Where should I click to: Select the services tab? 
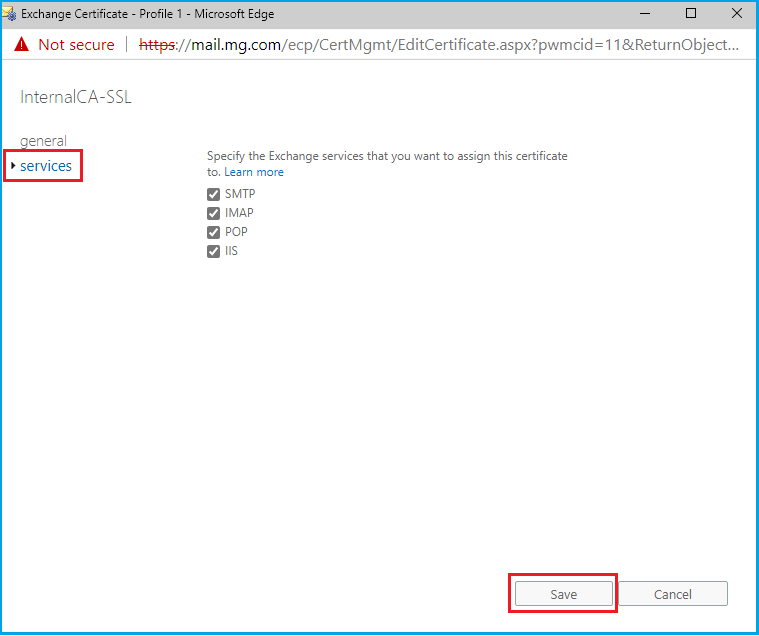46,166
